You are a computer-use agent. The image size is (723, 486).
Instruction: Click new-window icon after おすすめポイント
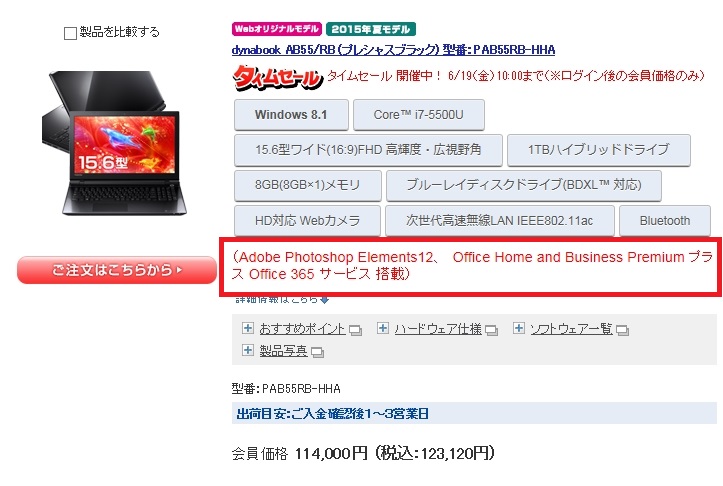coord(355,330)
